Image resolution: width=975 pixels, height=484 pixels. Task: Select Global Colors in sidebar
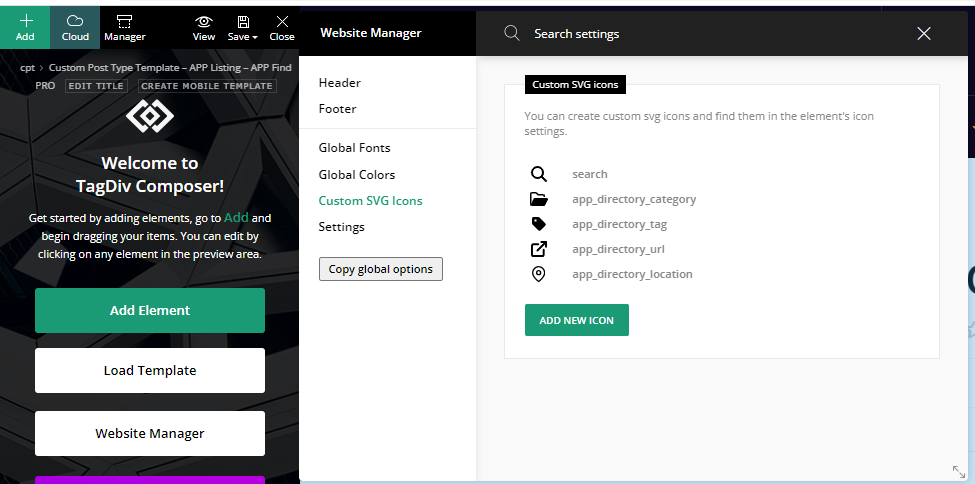pyautogui.click(x=357, y=175)
